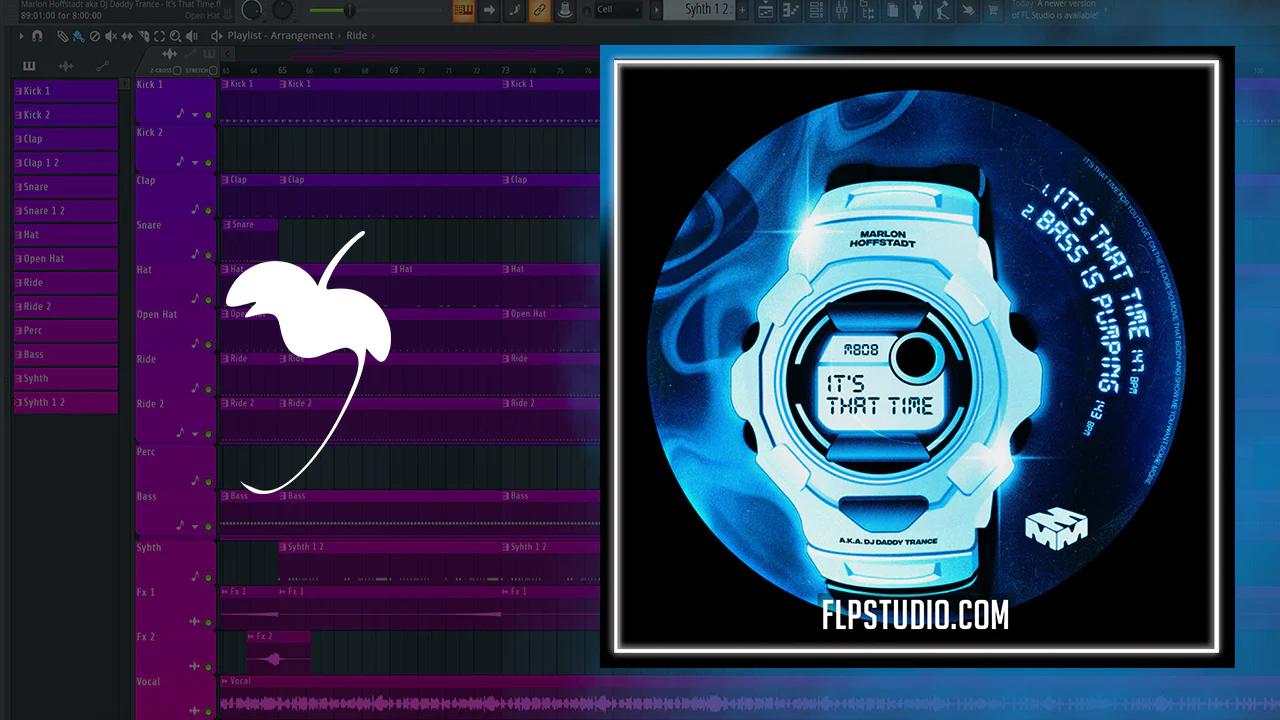Select the Delete tool in playlist toolbar
Viewport: 1280px width, 720px height.
click(x=94, y=36)
